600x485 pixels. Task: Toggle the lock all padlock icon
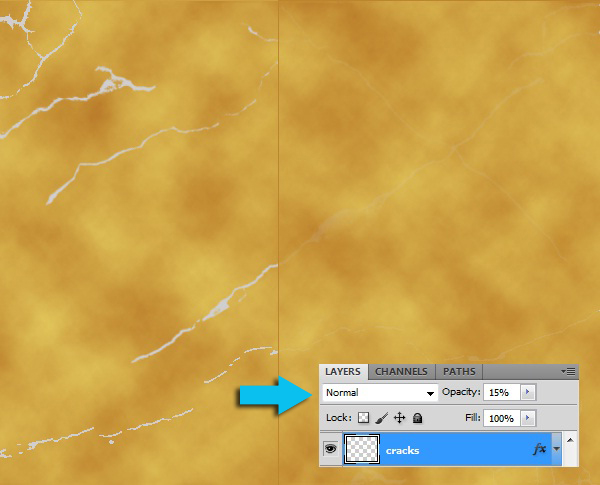coord(417,418)
